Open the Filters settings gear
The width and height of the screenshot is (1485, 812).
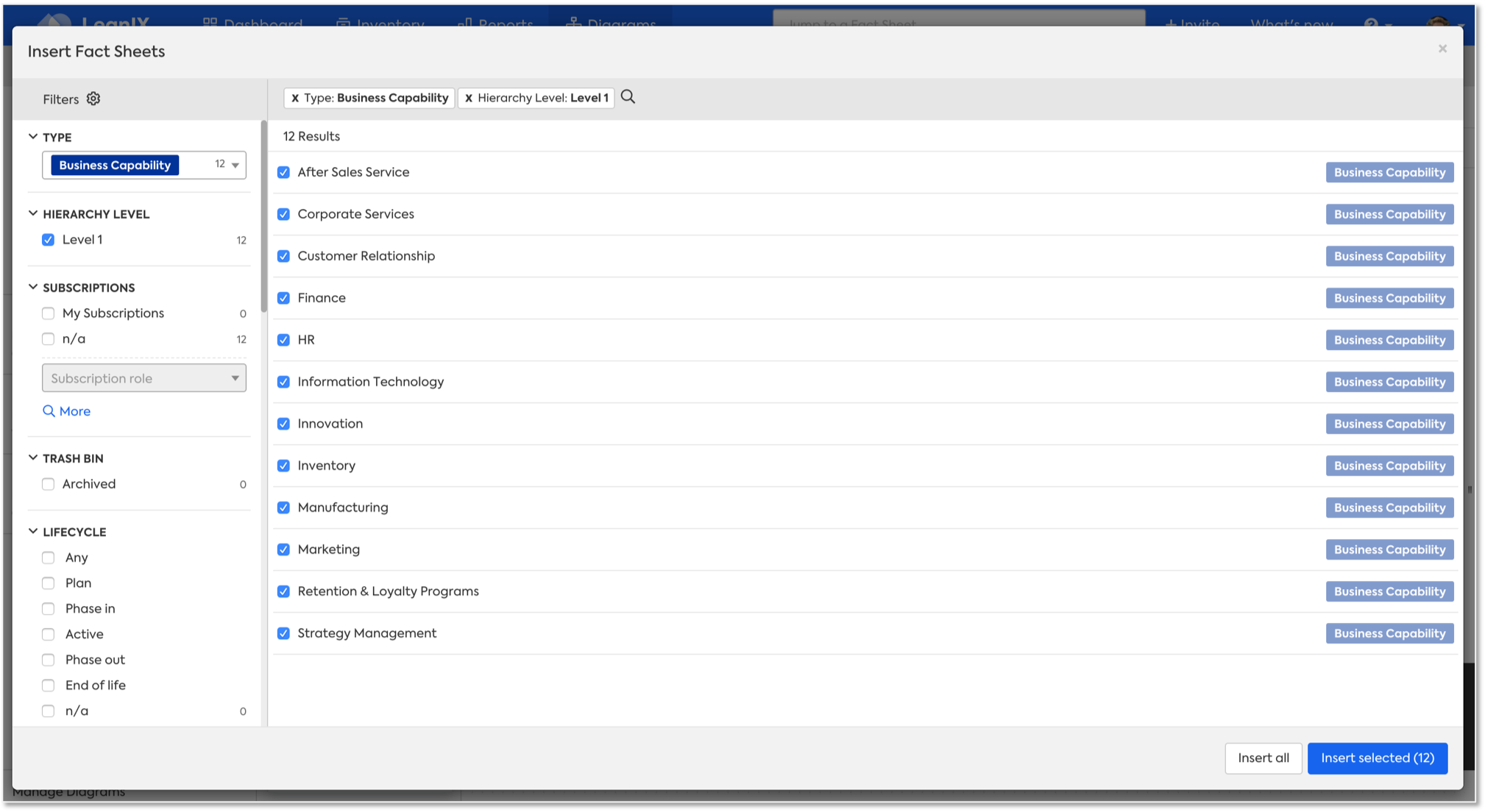click(x=93, y=99)
